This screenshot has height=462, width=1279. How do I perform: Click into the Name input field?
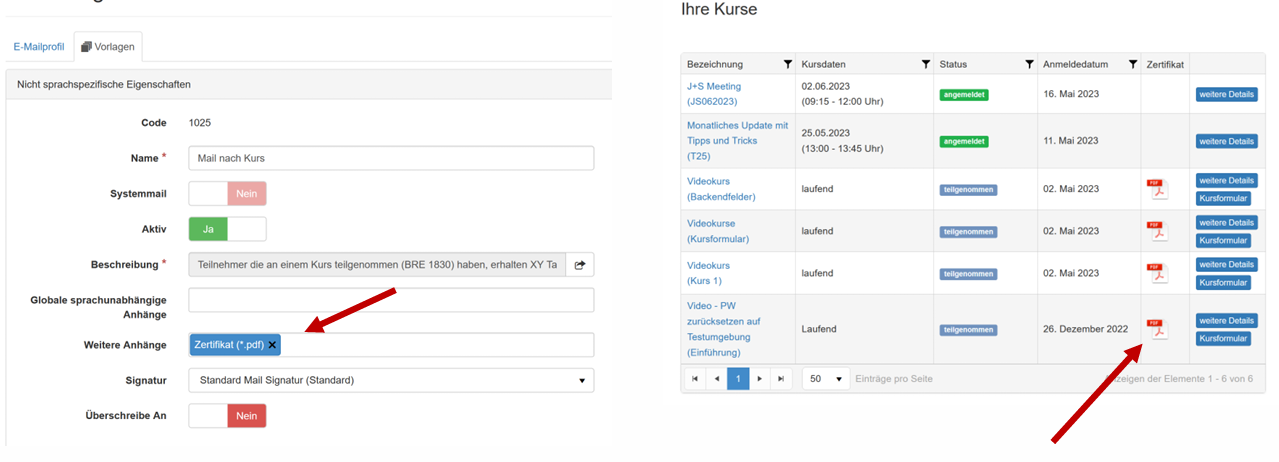pyautogui.click(x=390, y=158)
